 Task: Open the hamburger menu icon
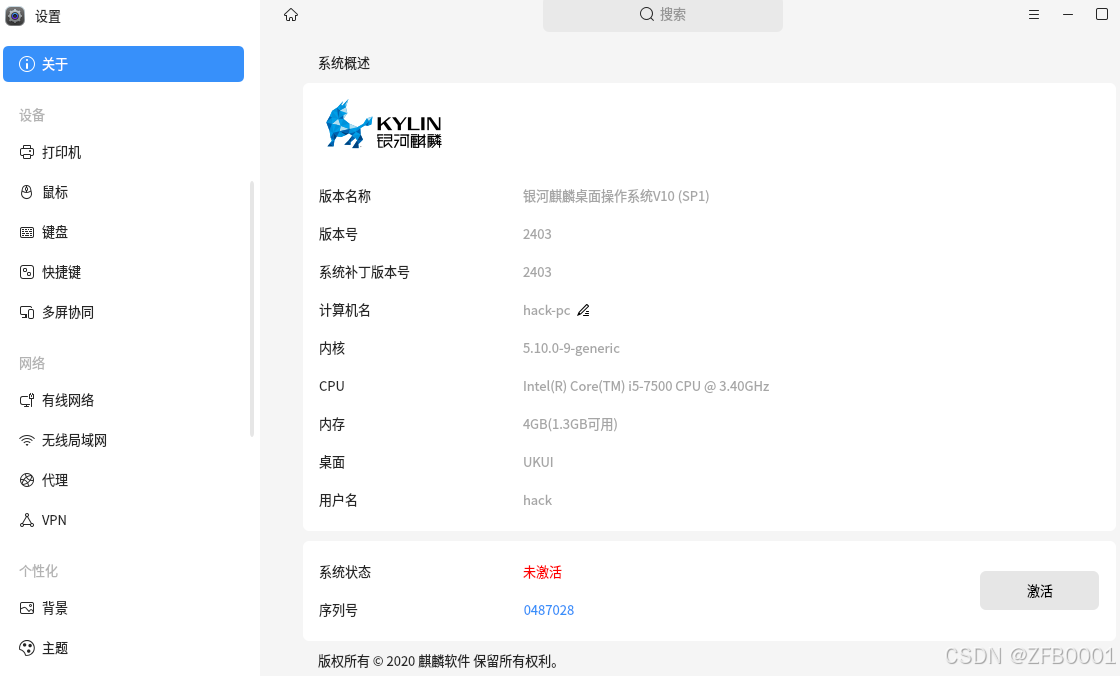(1034, 14)
